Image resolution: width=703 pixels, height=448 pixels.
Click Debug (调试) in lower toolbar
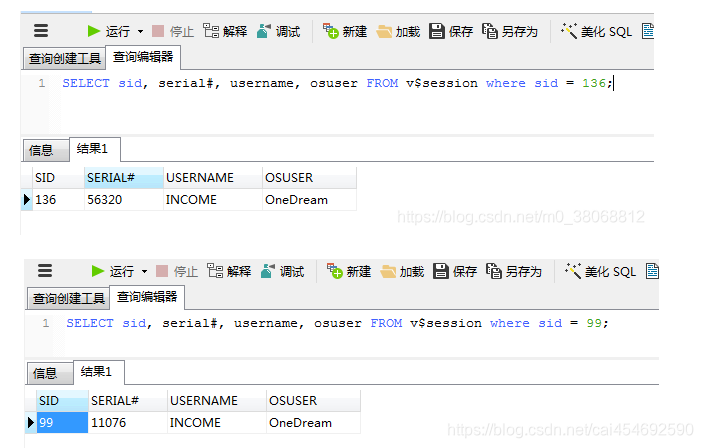[282, 271]
